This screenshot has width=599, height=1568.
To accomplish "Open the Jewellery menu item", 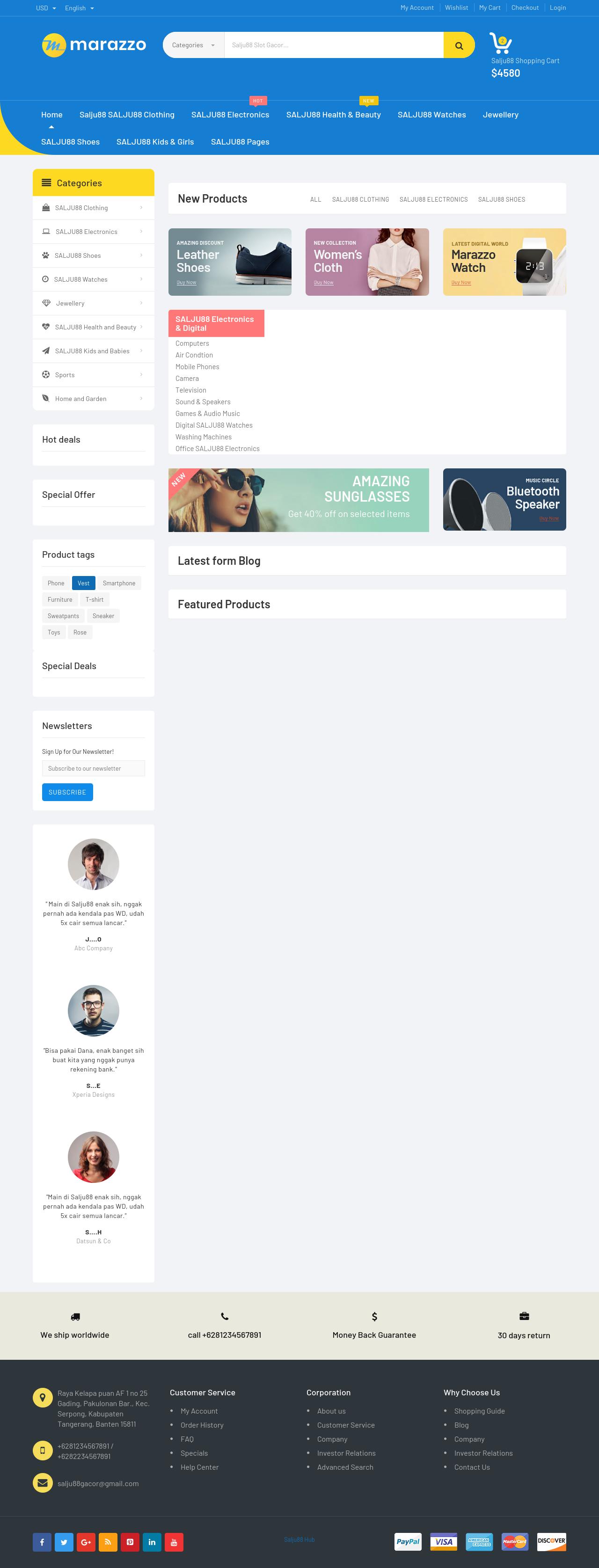I will coord(500,115).
